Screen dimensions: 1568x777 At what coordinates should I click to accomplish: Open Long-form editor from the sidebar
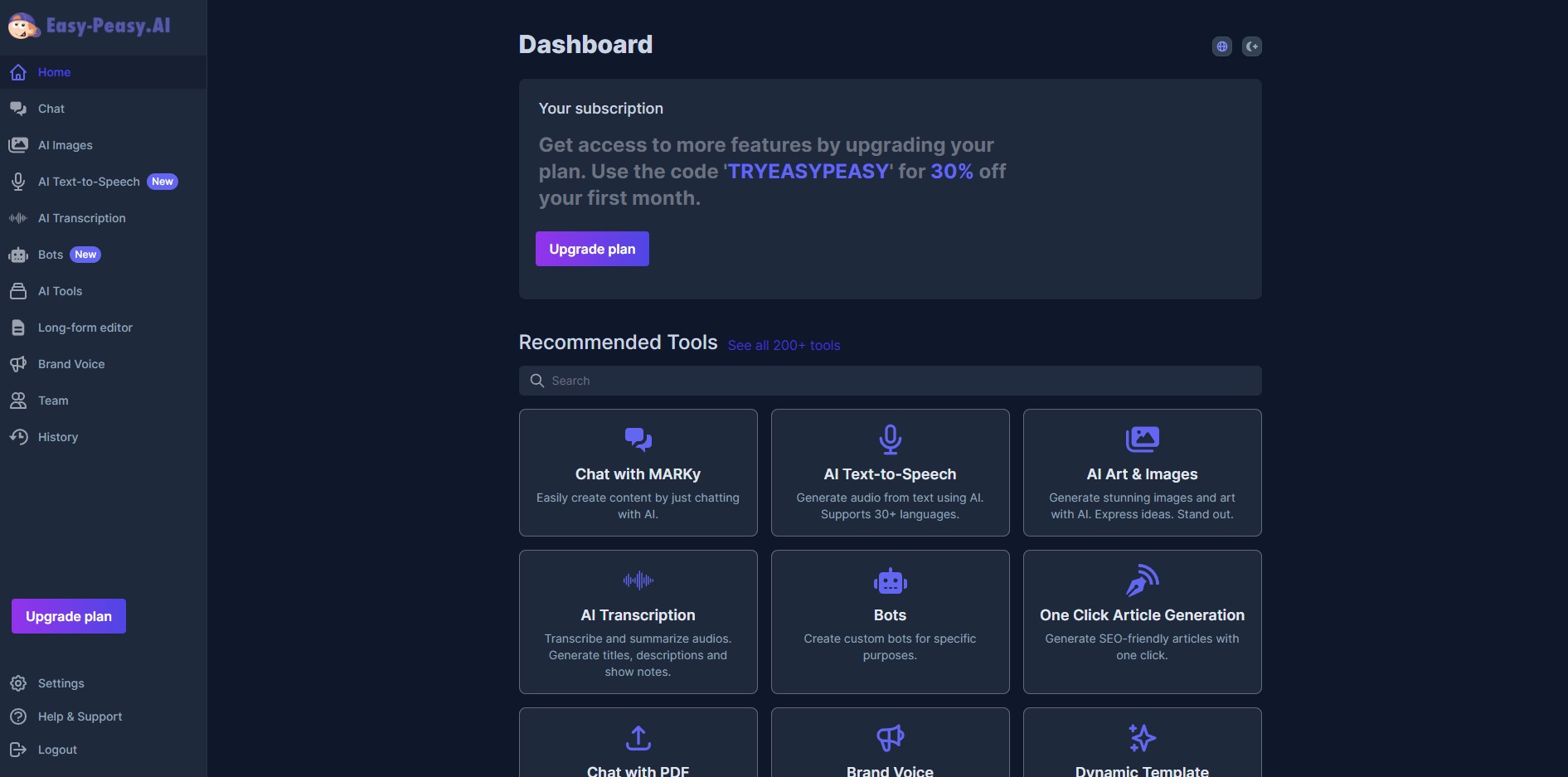tap(104, 328)
